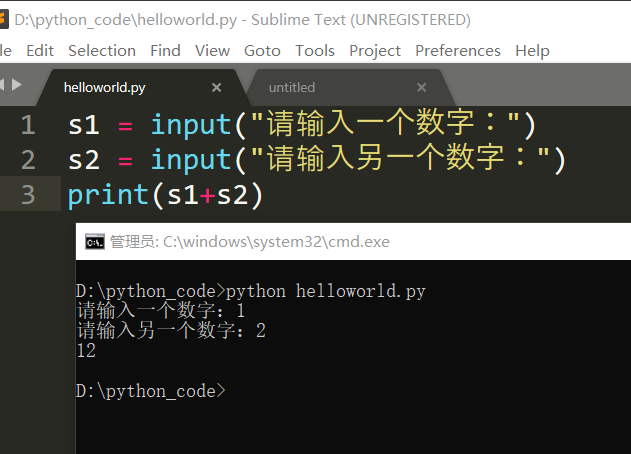Click the cmd.exe window icon
The height and width of the screenshot is (454, 631).
(x=95, y=242)
